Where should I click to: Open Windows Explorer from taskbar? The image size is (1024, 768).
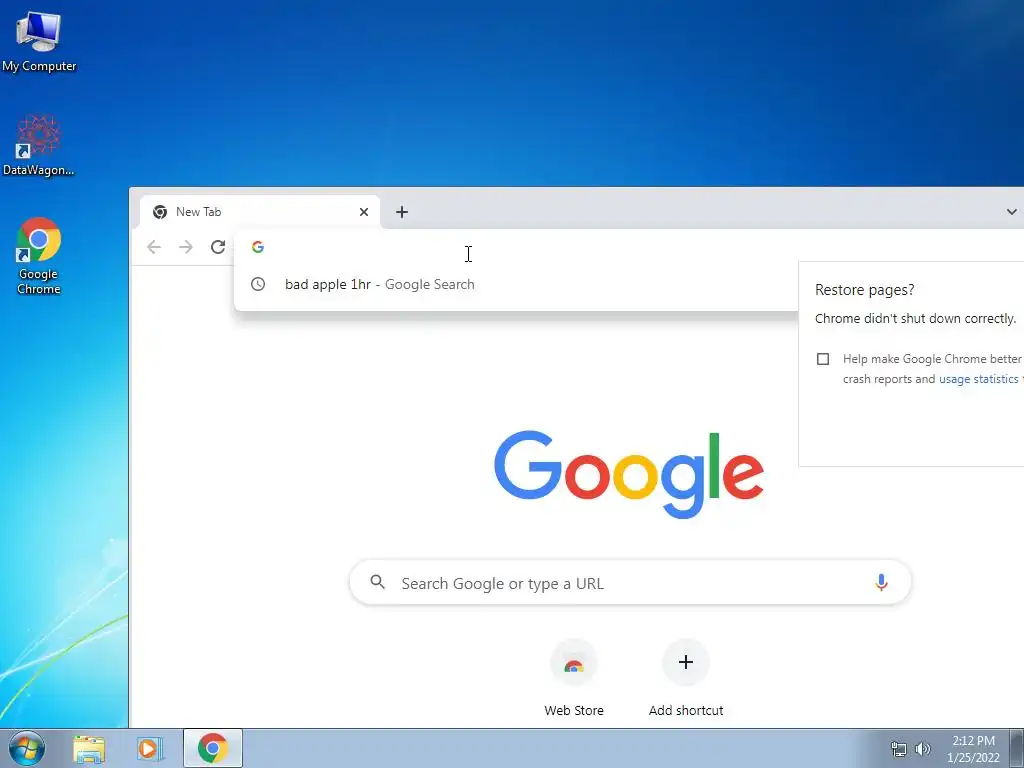point(89,748)
